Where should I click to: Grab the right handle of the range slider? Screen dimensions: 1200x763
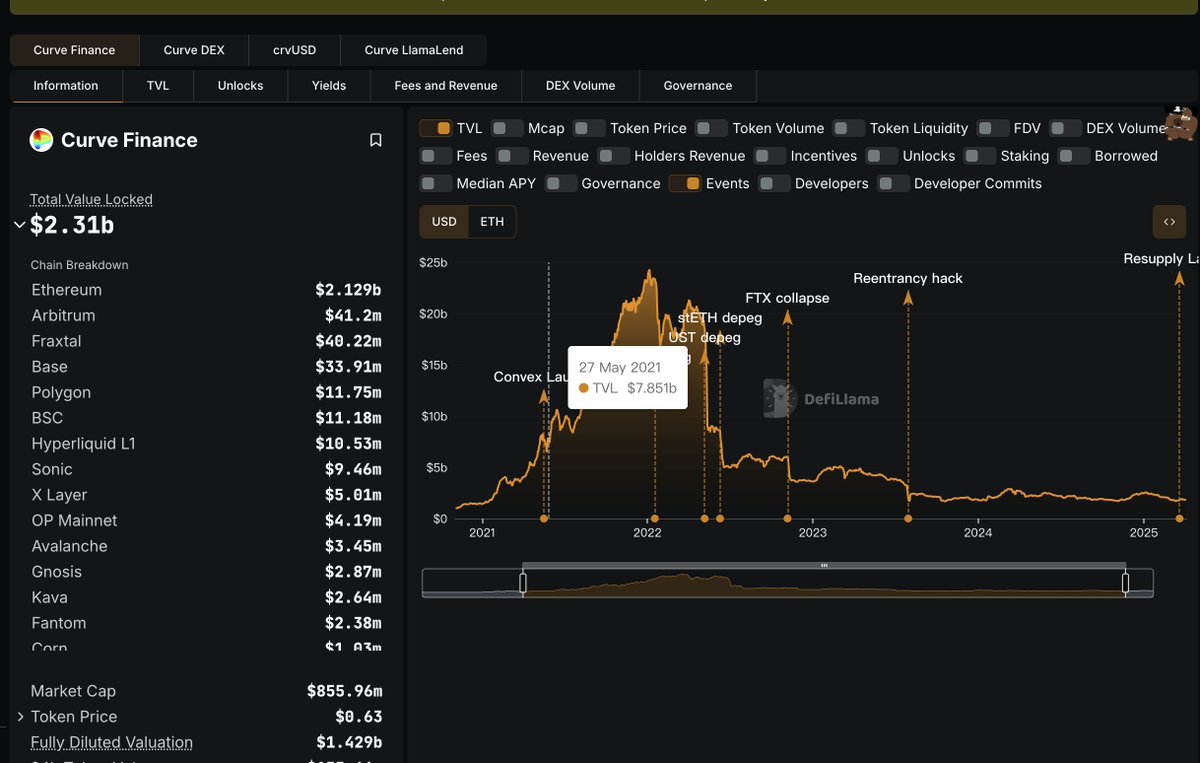tap(1125, 582)
